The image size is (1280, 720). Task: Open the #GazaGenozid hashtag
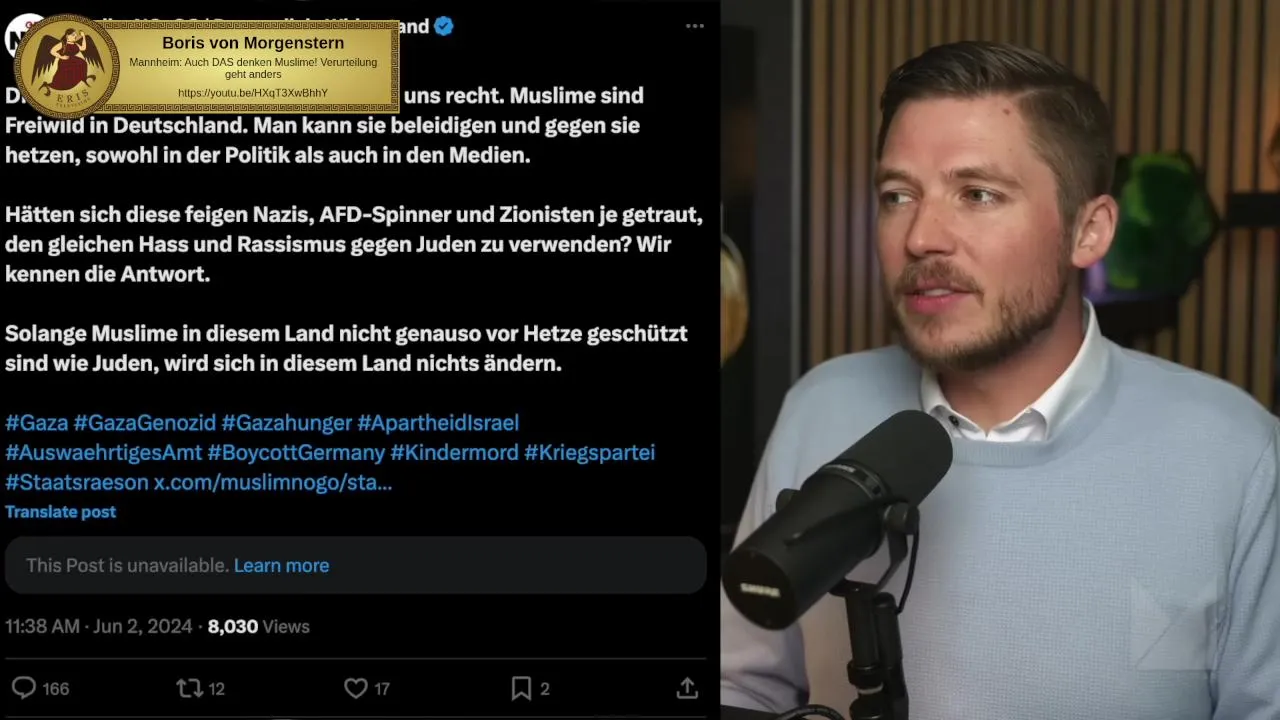click(144, 422)
